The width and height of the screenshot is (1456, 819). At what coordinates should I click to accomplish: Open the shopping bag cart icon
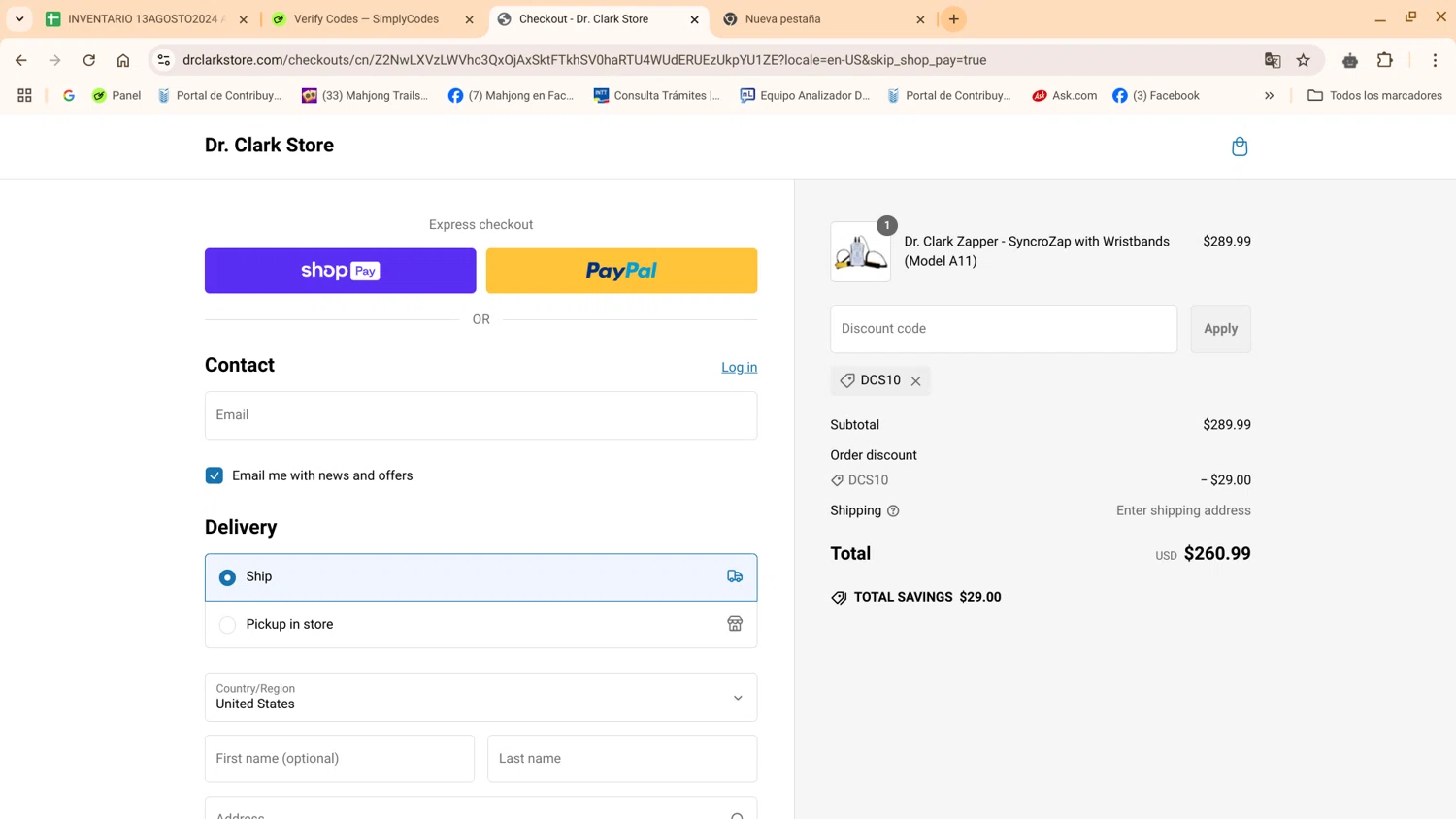[1240, 147]
